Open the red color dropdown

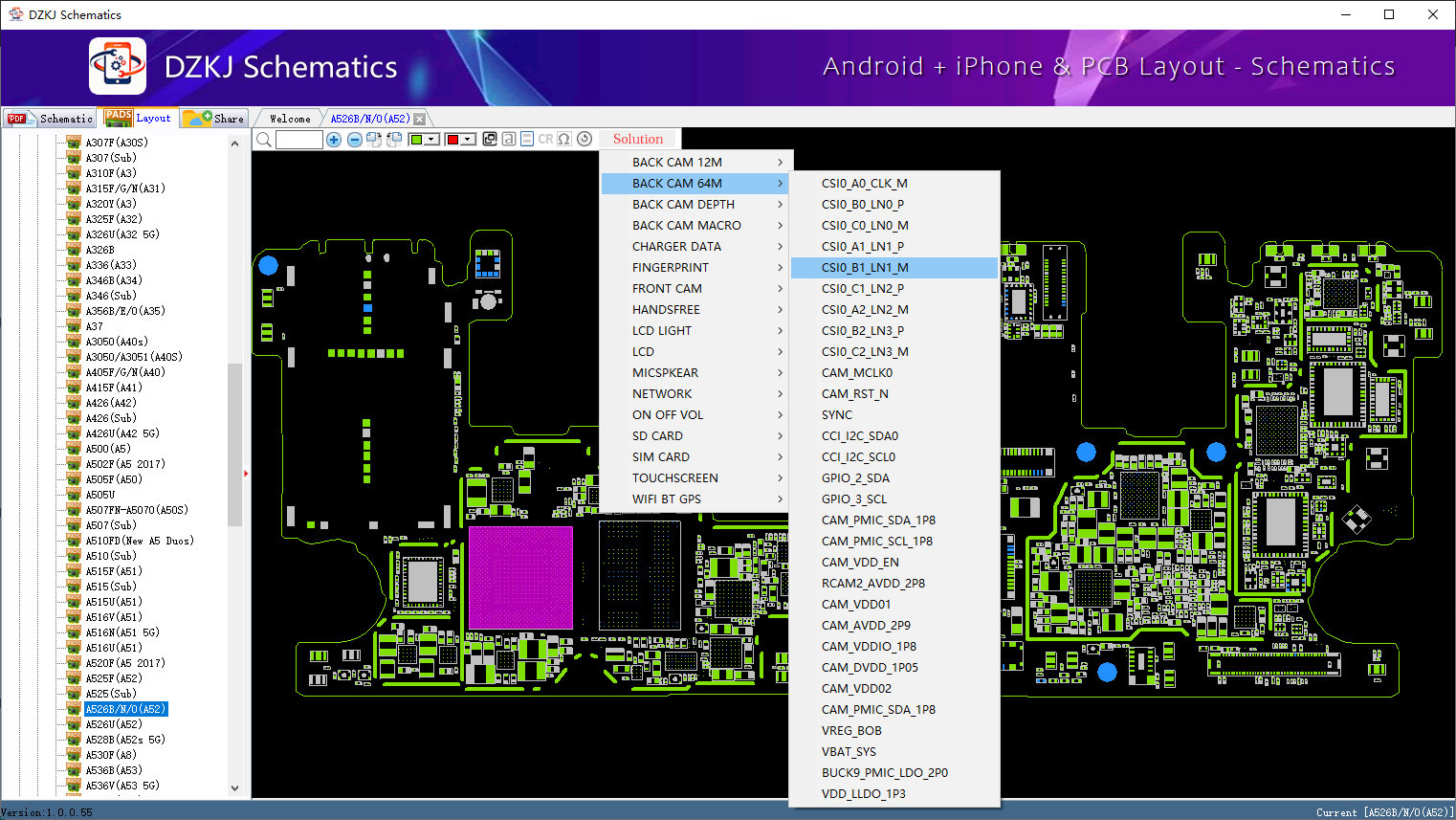pyautogui.click(x=468, y=140)
